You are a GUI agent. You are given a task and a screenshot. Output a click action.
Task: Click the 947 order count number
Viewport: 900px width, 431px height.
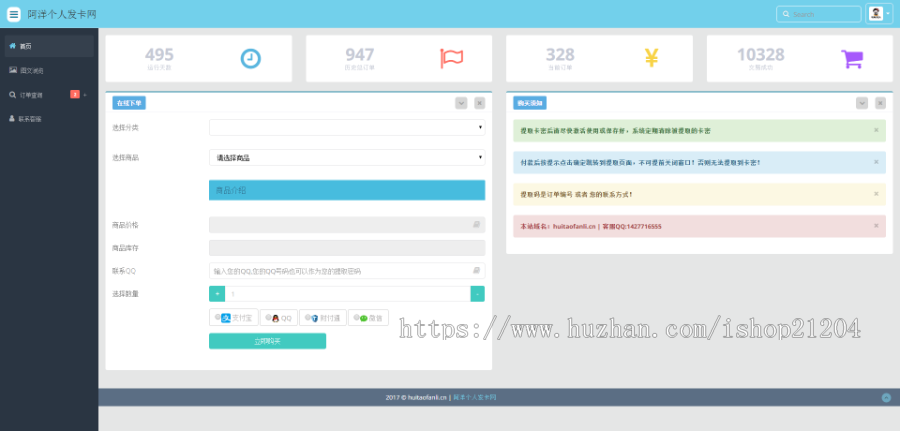[x=359, y=55]
